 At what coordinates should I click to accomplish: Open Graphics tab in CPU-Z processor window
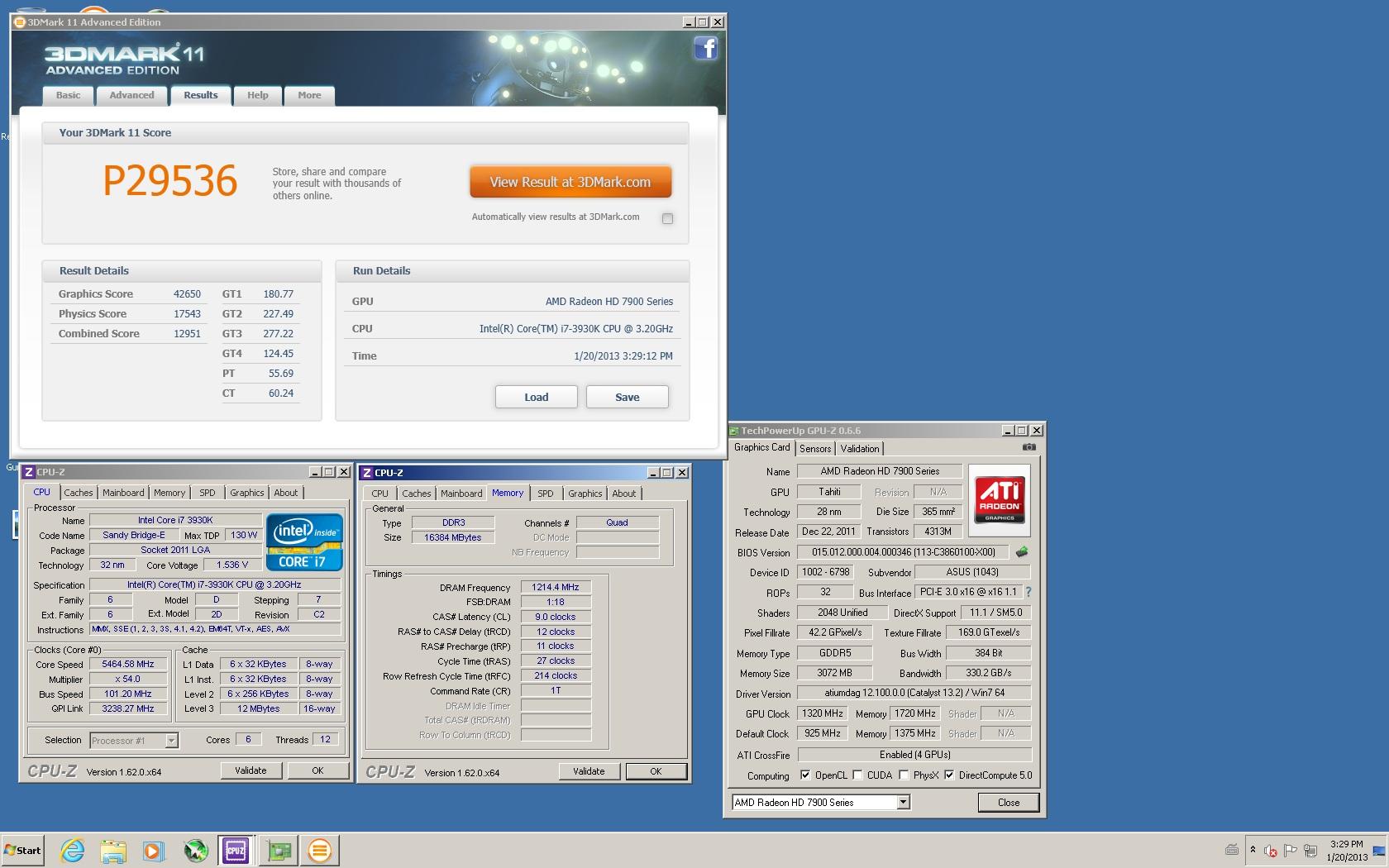[x=247, y=493]
